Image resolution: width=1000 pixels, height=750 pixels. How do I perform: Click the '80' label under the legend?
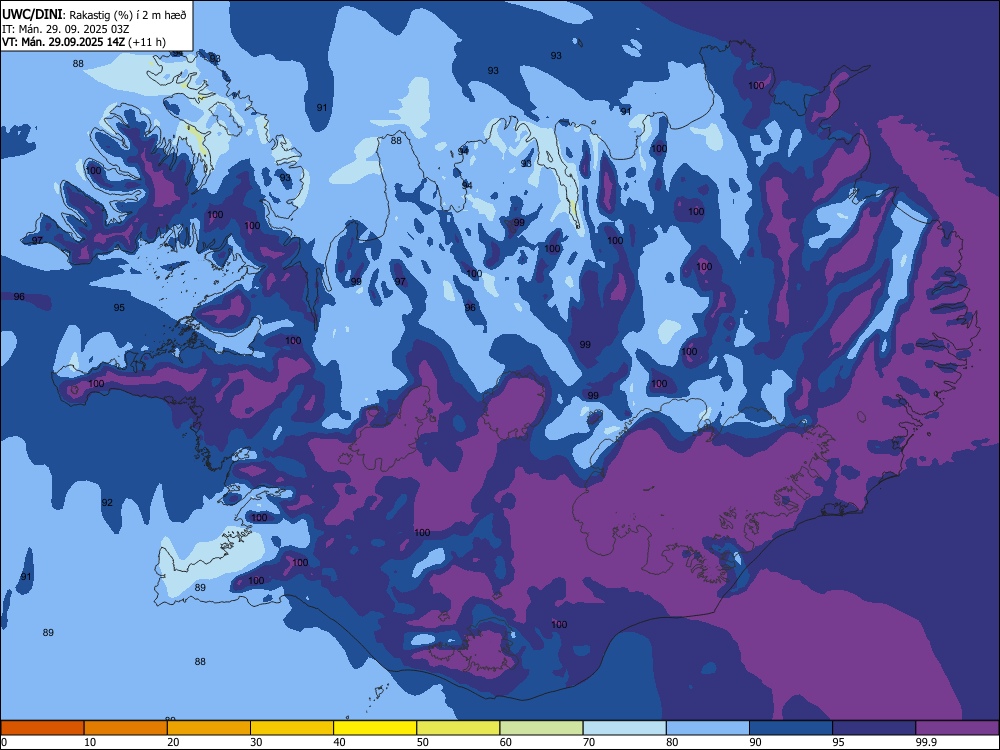pos(672,742)
